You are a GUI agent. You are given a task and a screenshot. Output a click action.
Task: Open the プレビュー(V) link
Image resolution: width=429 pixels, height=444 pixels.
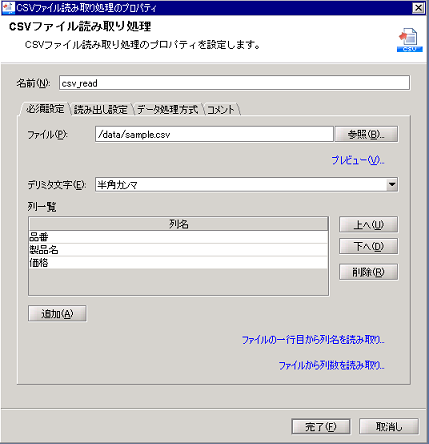point(358,160)
